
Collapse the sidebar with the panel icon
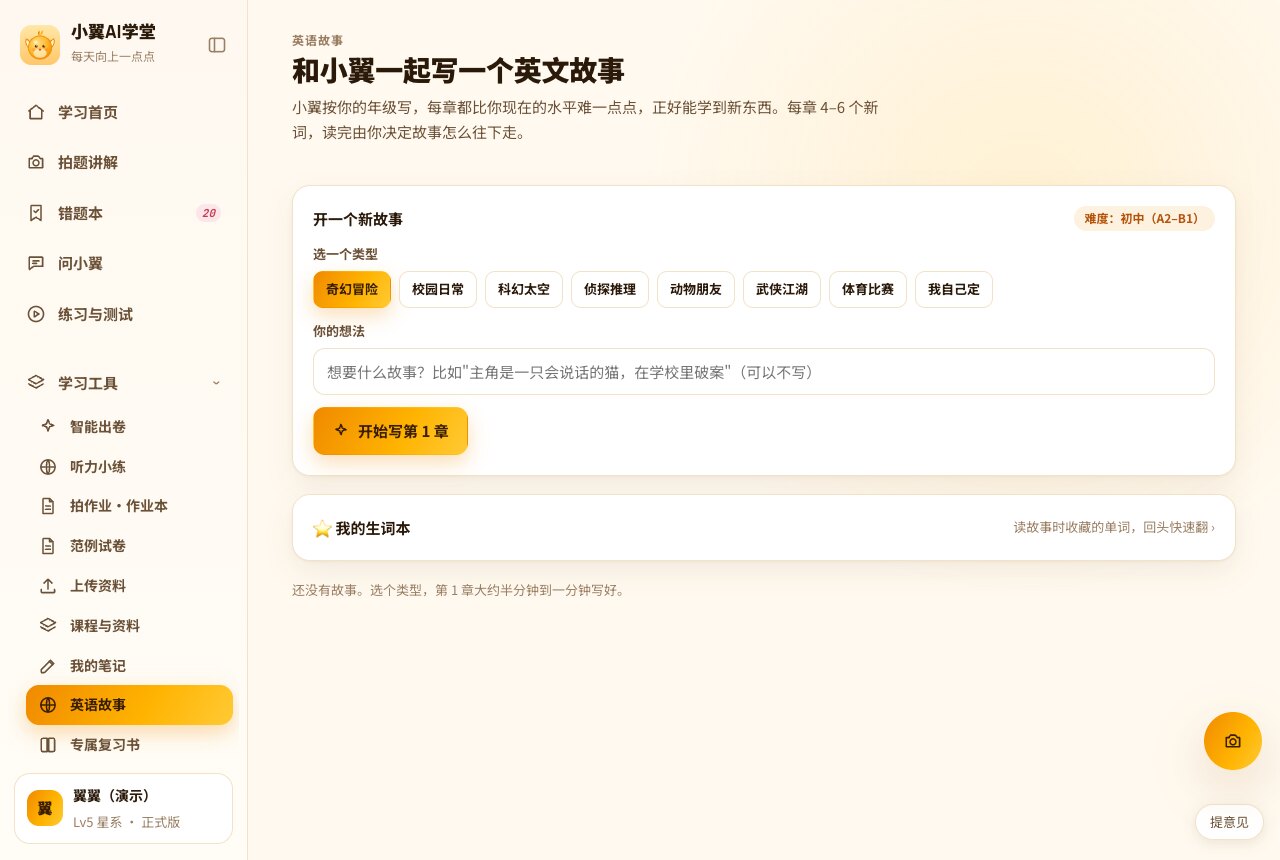[217, 45]
